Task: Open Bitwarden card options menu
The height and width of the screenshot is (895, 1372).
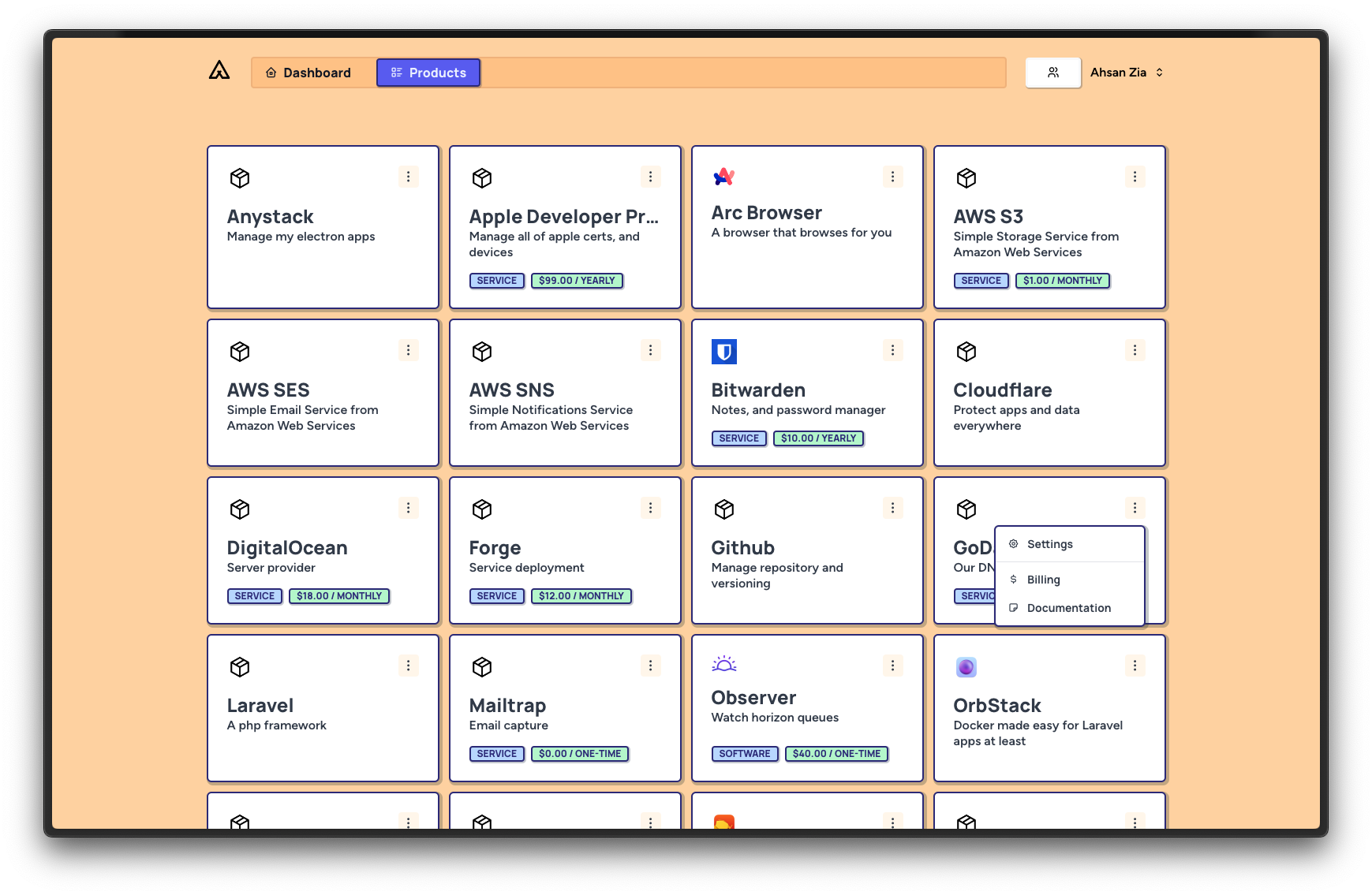Action: click(x=892, y=350)
